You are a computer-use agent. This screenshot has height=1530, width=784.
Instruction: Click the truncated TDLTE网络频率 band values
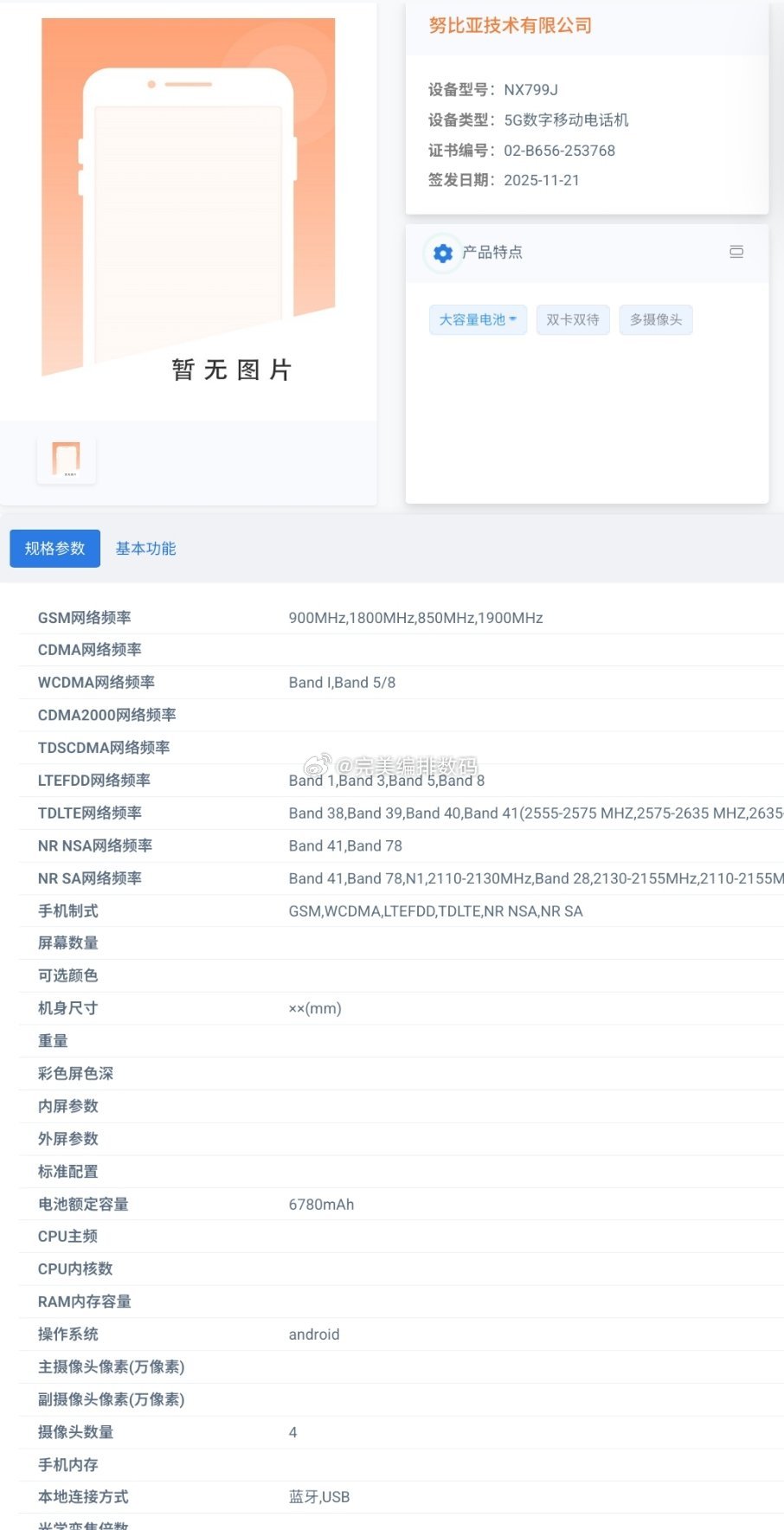click(535, 813)
